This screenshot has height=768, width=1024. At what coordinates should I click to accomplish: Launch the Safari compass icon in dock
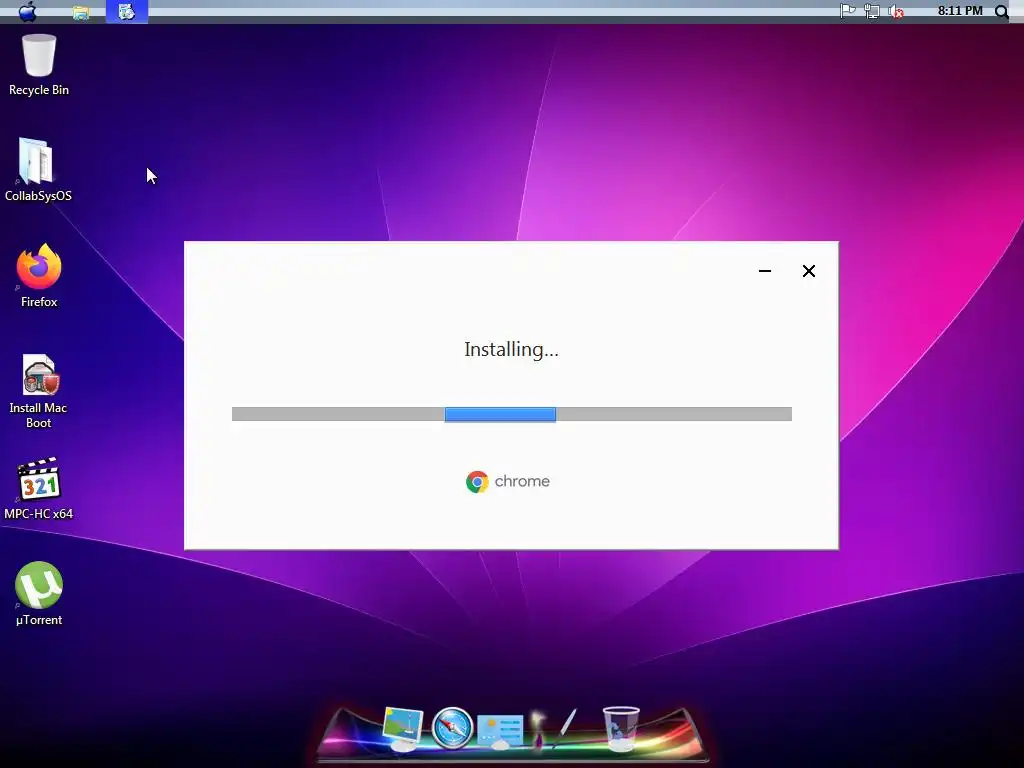pos(452,728)
